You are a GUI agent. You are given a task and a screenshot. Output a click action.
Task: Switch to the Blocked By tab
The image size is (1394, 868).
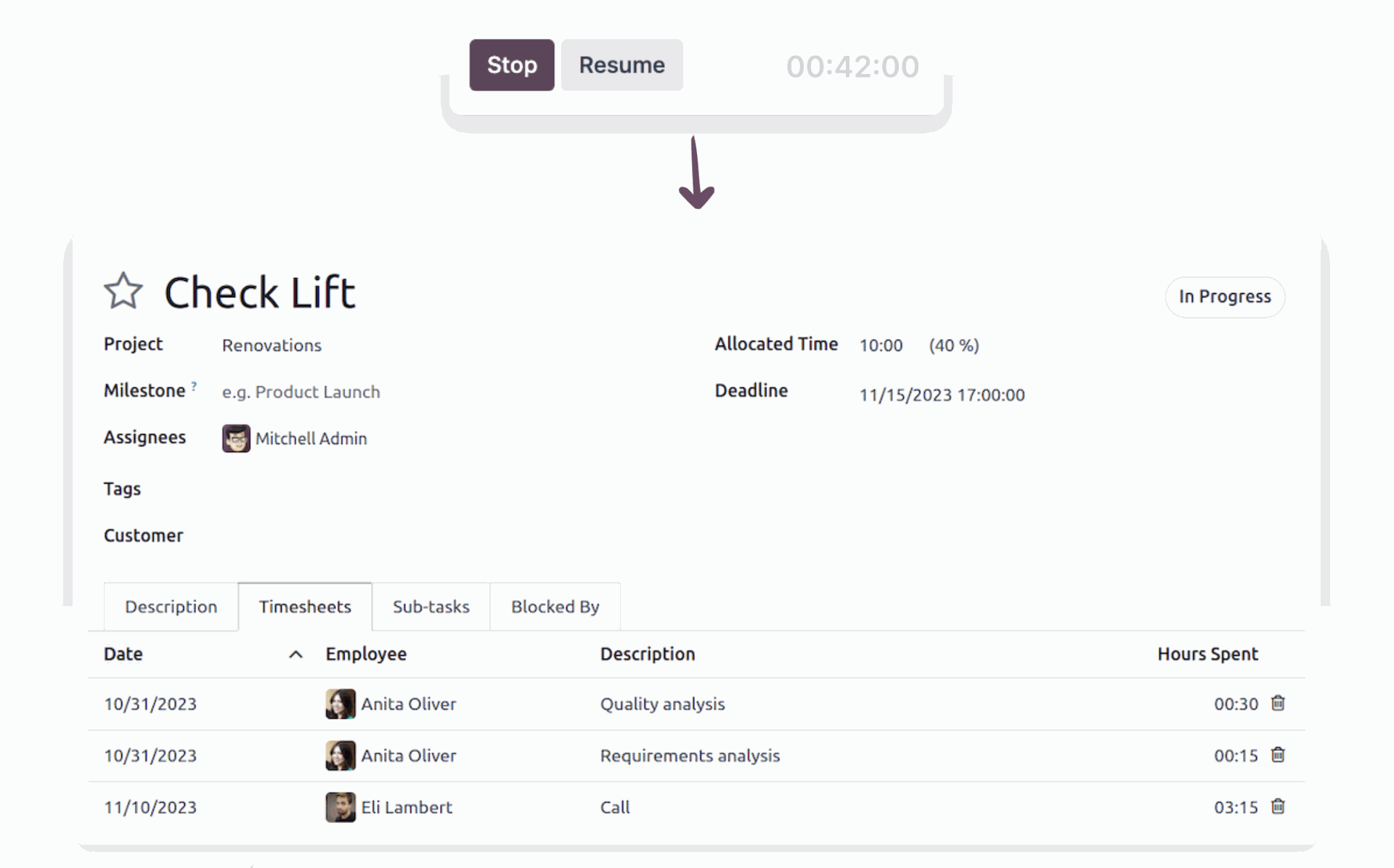(x=555, y=607)
